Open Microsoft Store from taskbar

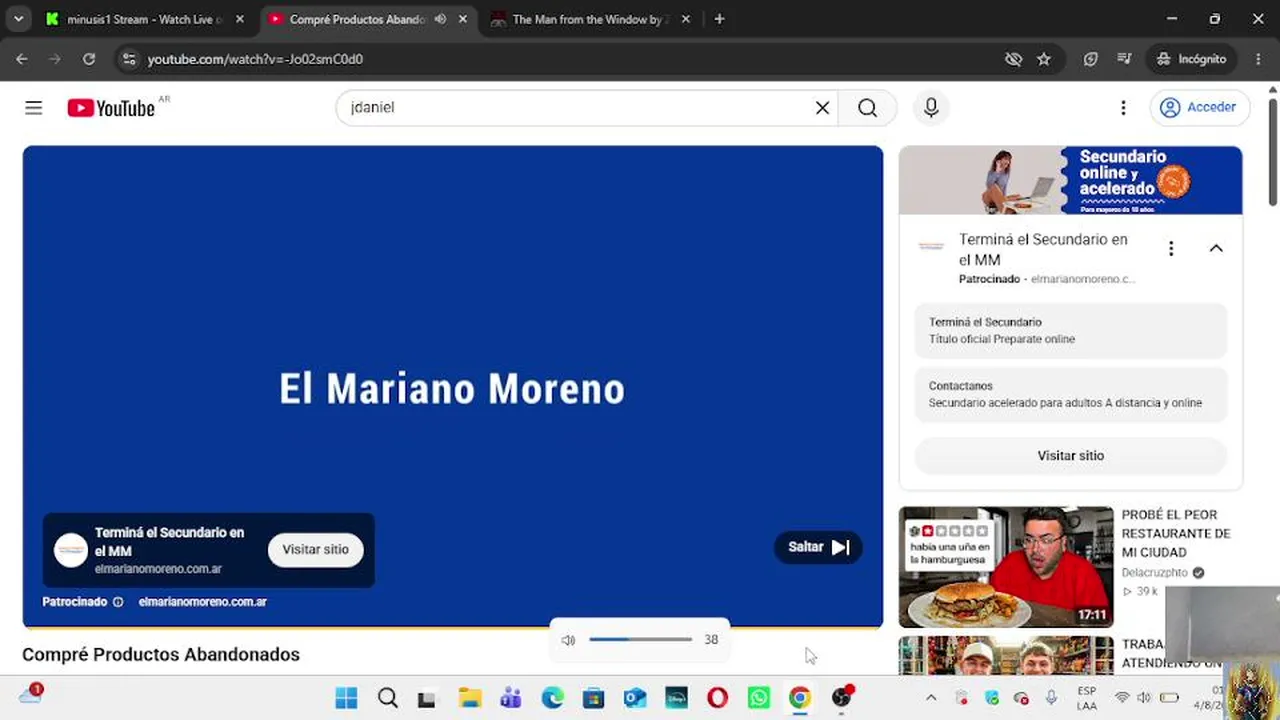pyautogui.click(x=594, y=698)
